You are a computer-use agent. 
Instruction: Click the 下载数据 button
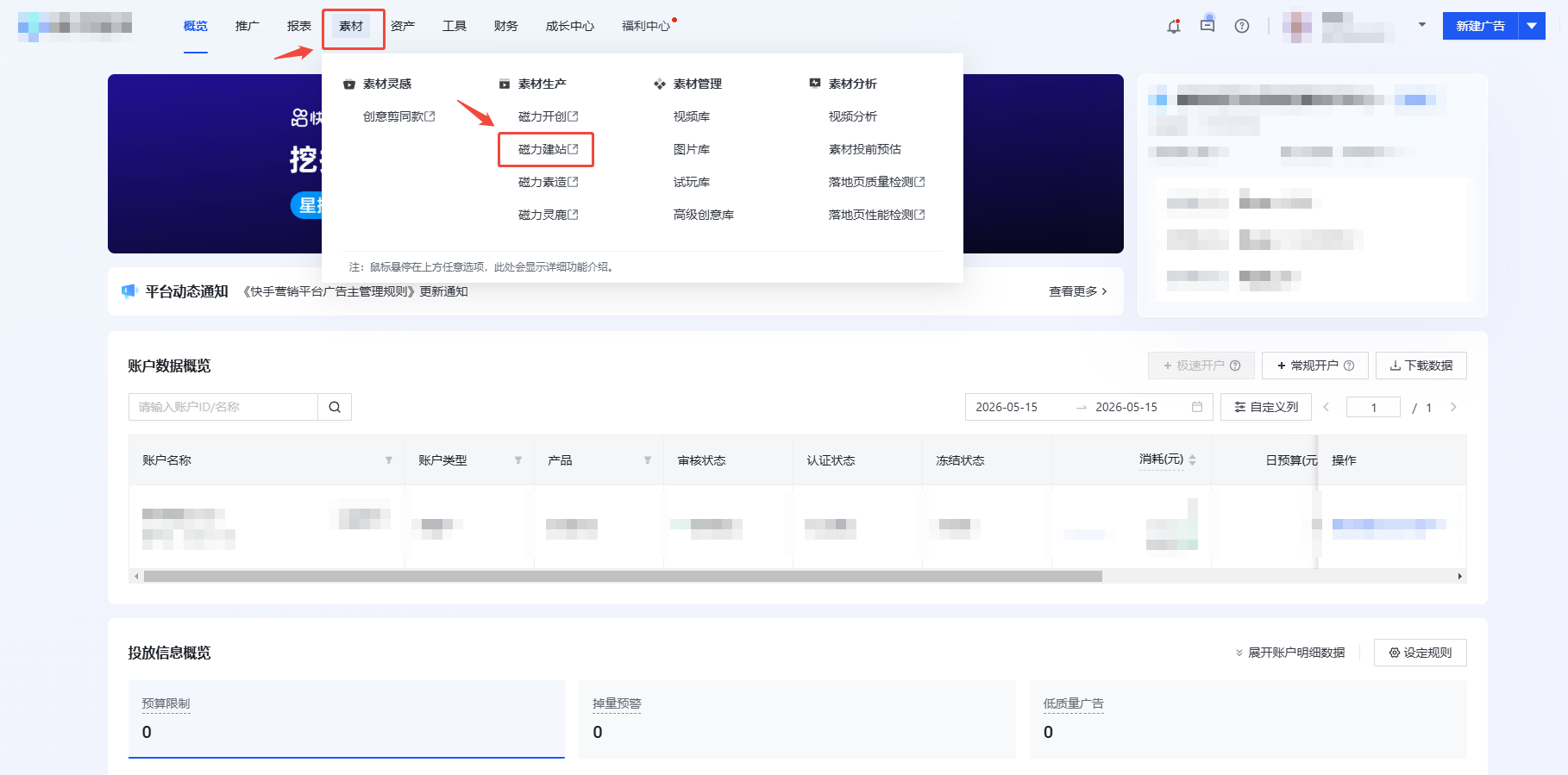tap(1421, 366)
